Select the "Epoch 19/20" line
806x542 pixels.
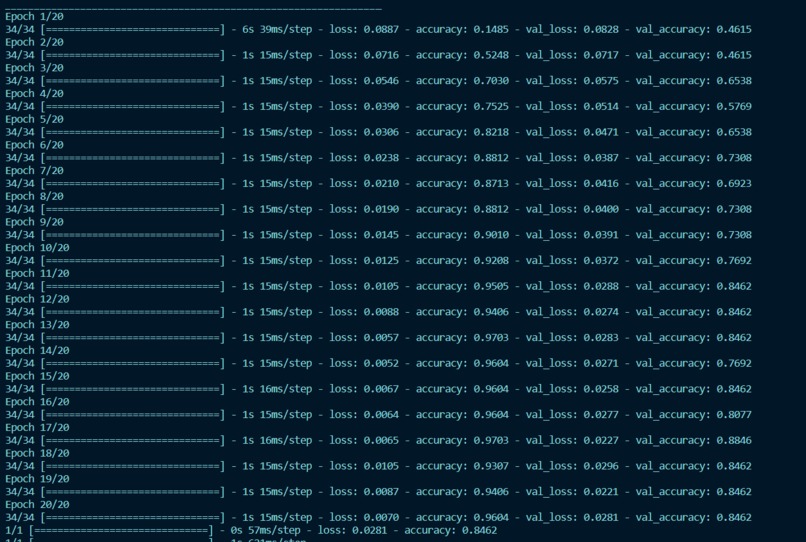pos(37,479)
